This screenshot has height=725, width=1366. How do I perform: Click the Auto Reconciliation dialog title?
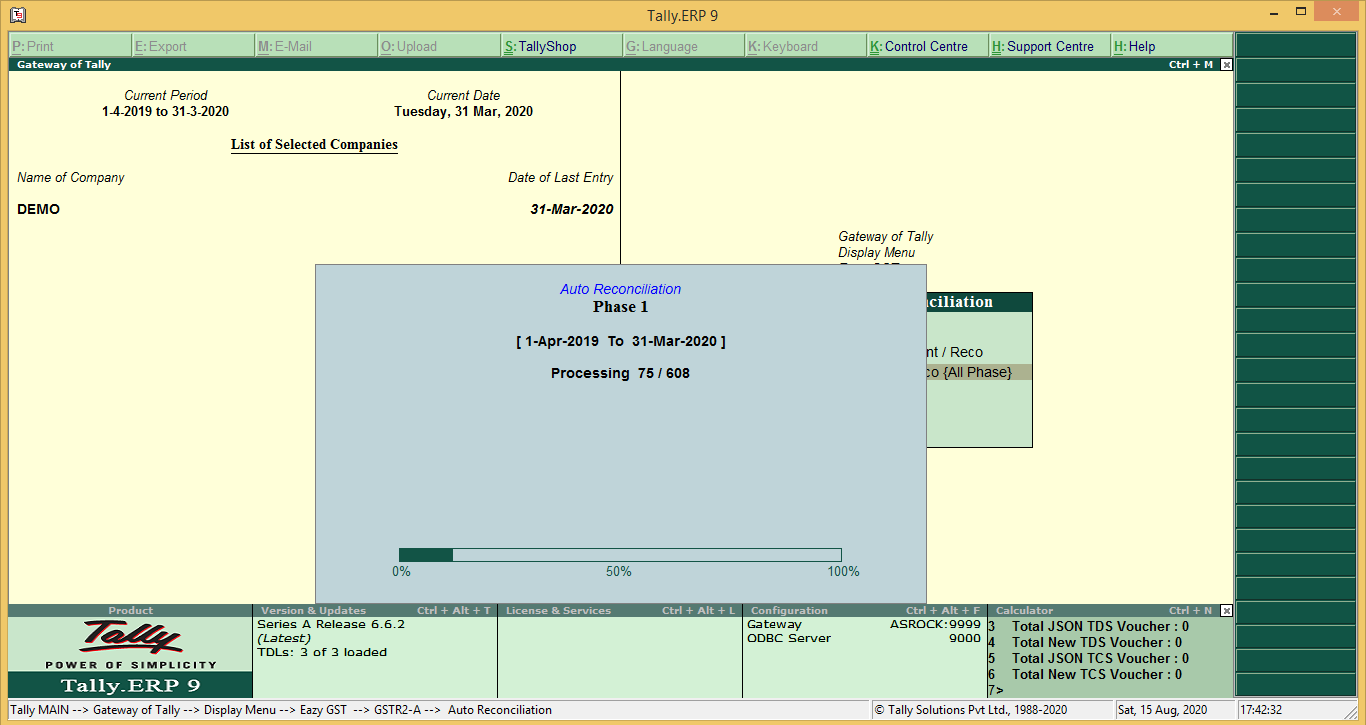tap(620, 289)
